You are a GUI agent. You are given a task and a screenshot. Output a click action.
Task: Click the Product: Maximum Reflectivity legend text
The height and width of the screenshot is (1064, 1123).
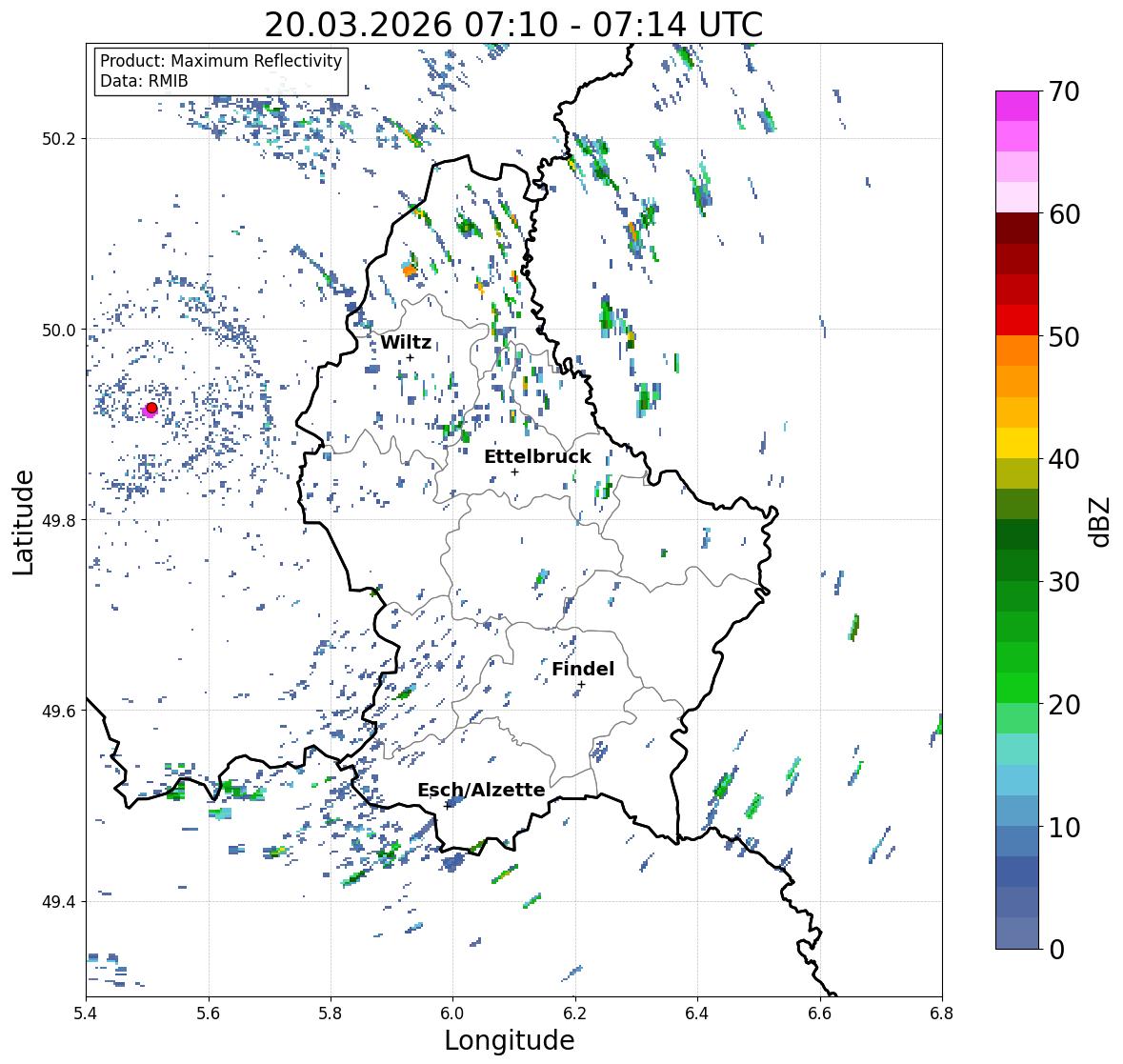pos(221,61)
